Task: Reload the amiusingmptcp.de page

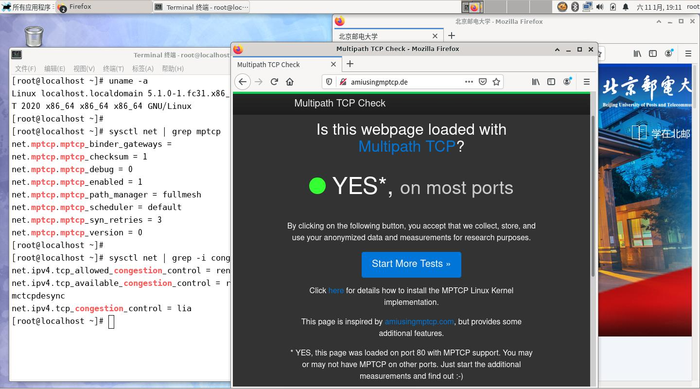Action: (275, 82)
